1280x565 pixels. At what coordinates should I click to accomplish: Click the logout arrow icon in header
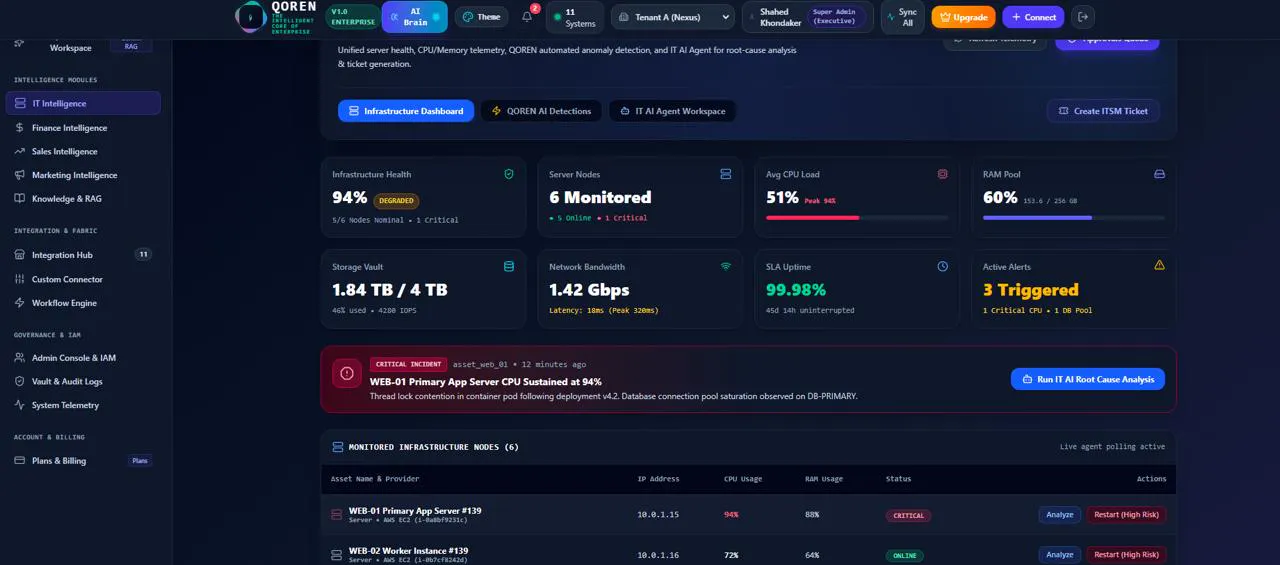tap(1083, 17)
